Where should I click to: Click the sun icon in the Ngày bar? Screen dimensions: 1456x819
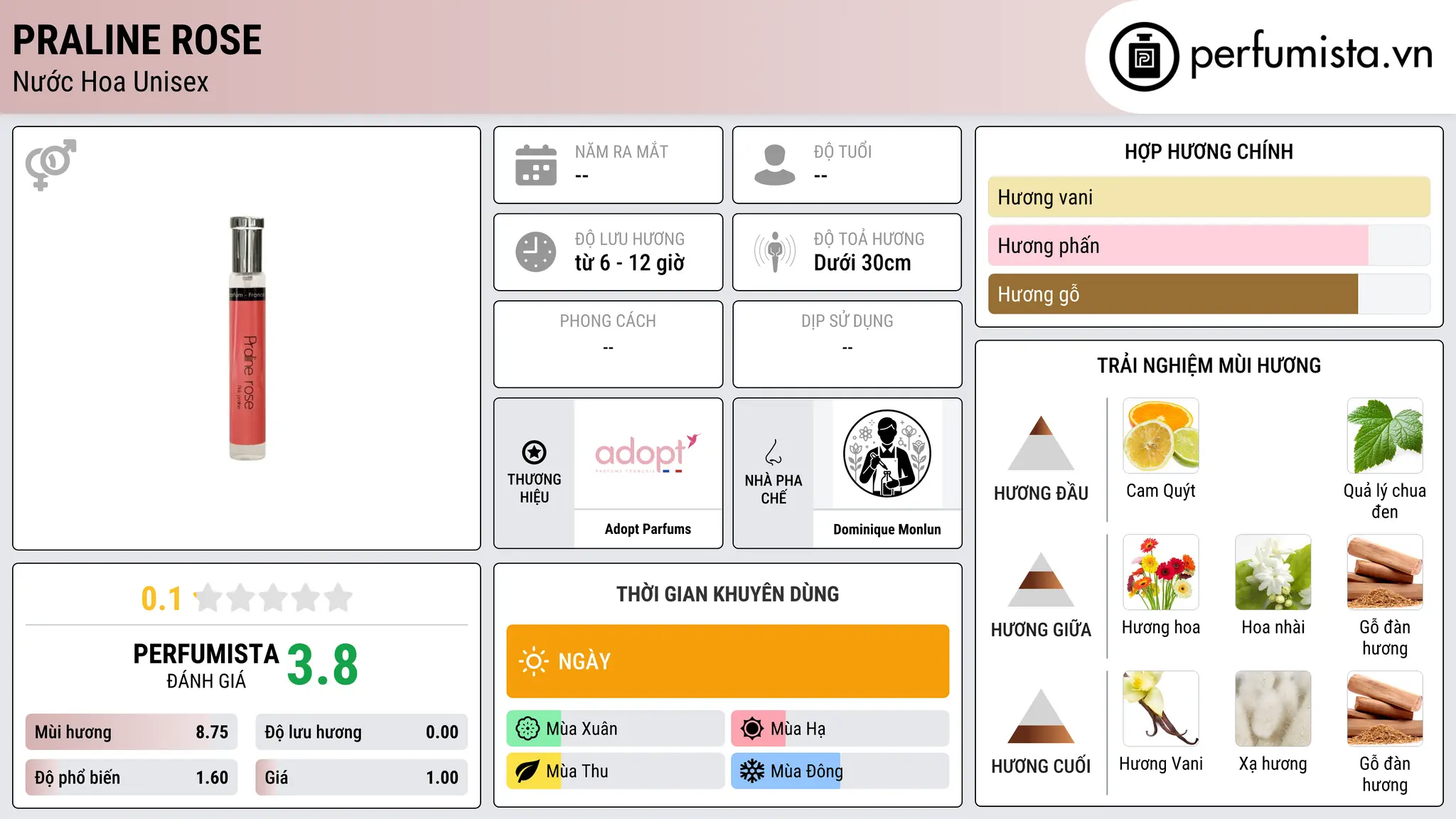click(533, 661)
